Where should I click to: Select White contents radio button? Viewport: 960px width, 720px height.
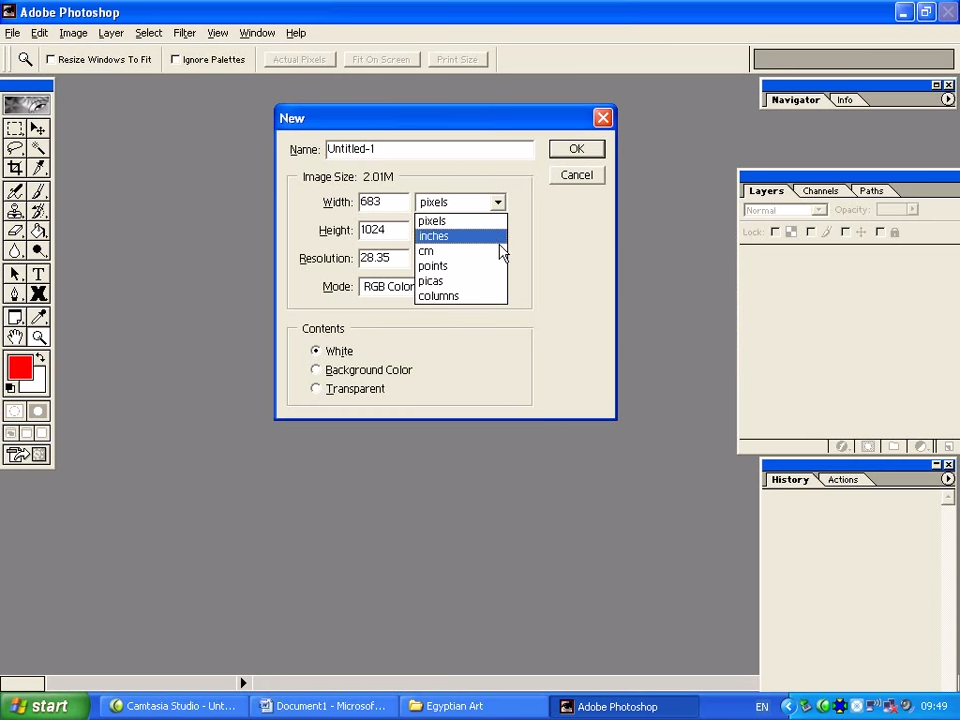[315, 351]
